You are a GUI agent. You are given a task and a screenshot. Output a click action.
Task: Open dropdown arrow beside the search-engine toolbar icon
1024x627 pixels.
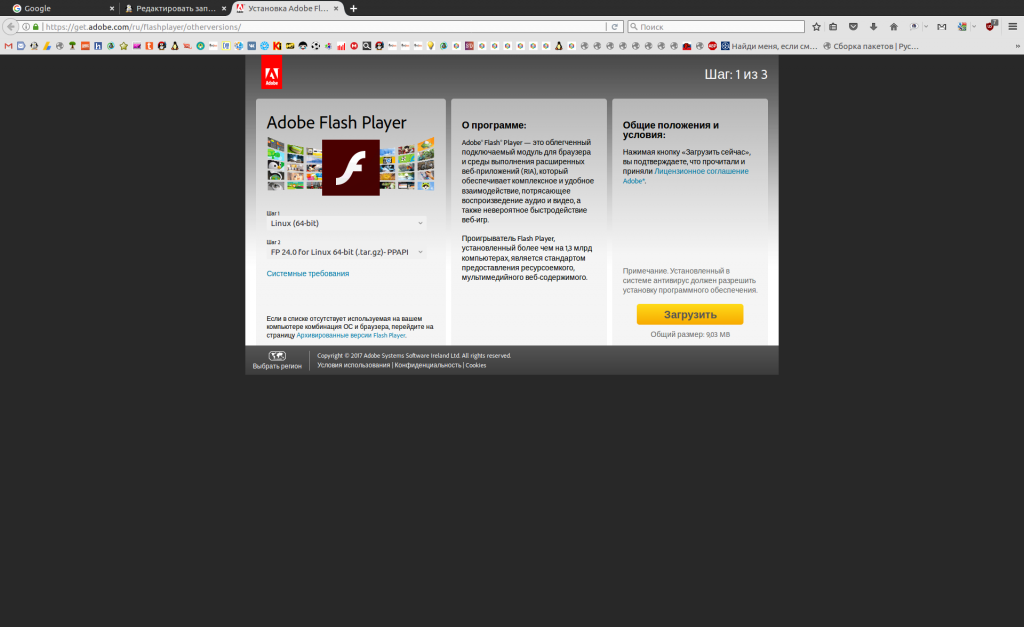click(x=926, y=27)
